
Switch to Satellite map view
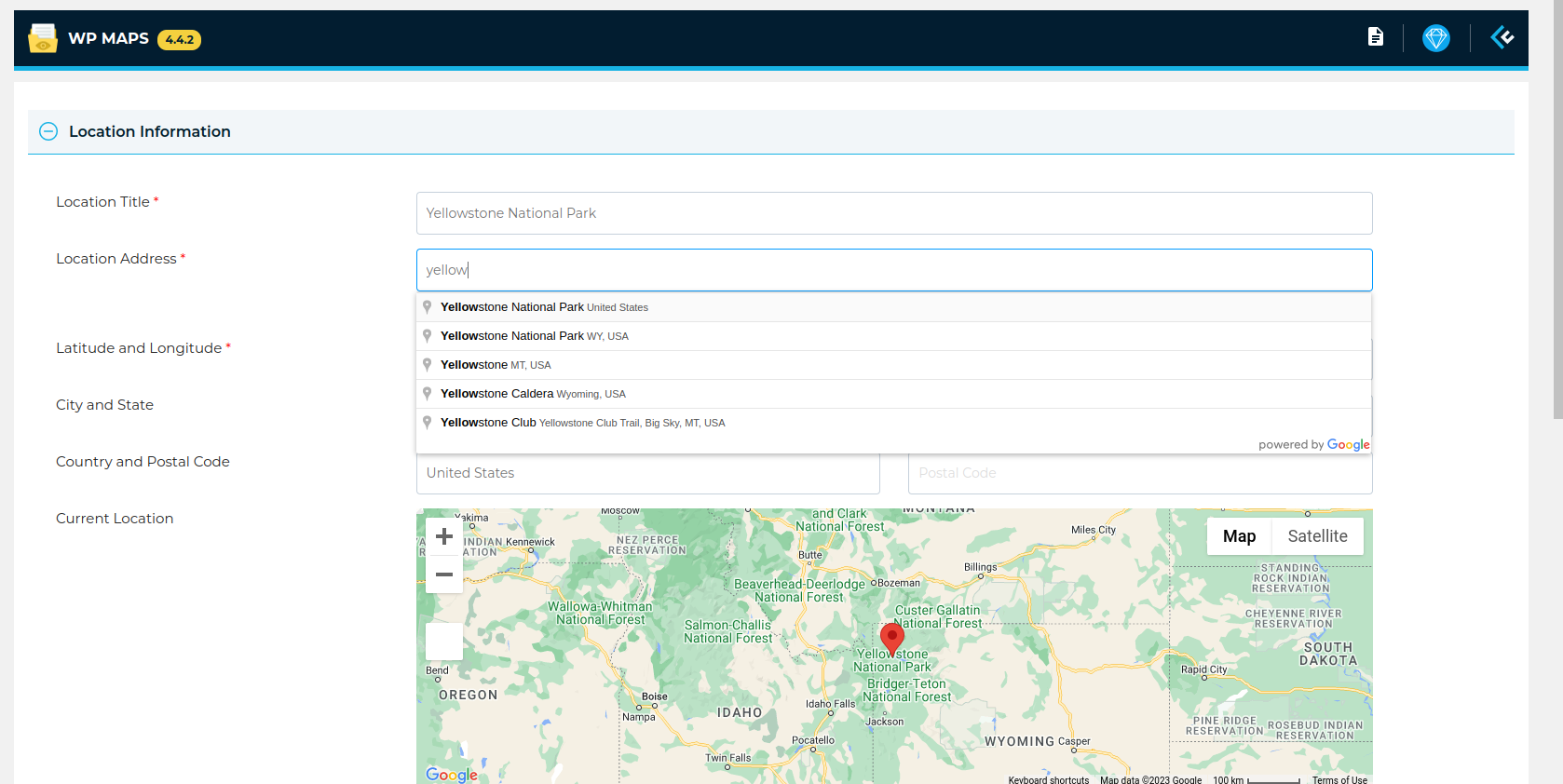(1317, 536)
